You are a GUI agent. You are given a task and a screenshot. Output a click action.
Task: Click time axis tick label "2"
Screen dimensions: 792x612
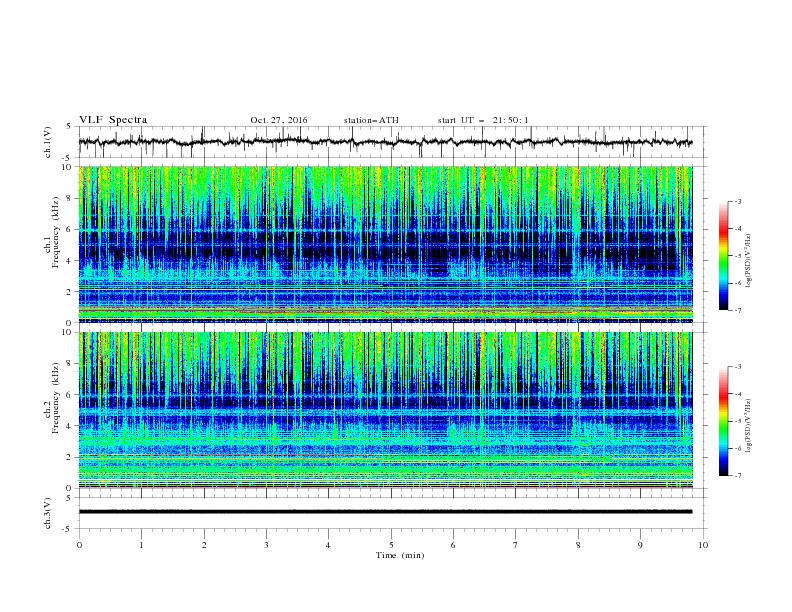pos(204,545)
